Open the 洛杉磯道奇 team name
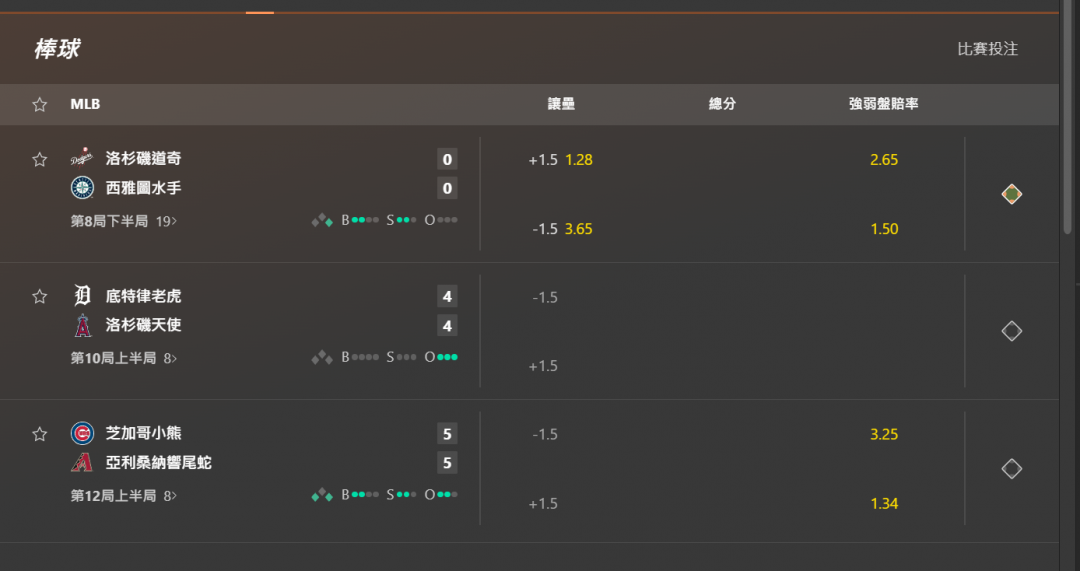The height and width of the screenshot is (571, 1080). [143, 158]
